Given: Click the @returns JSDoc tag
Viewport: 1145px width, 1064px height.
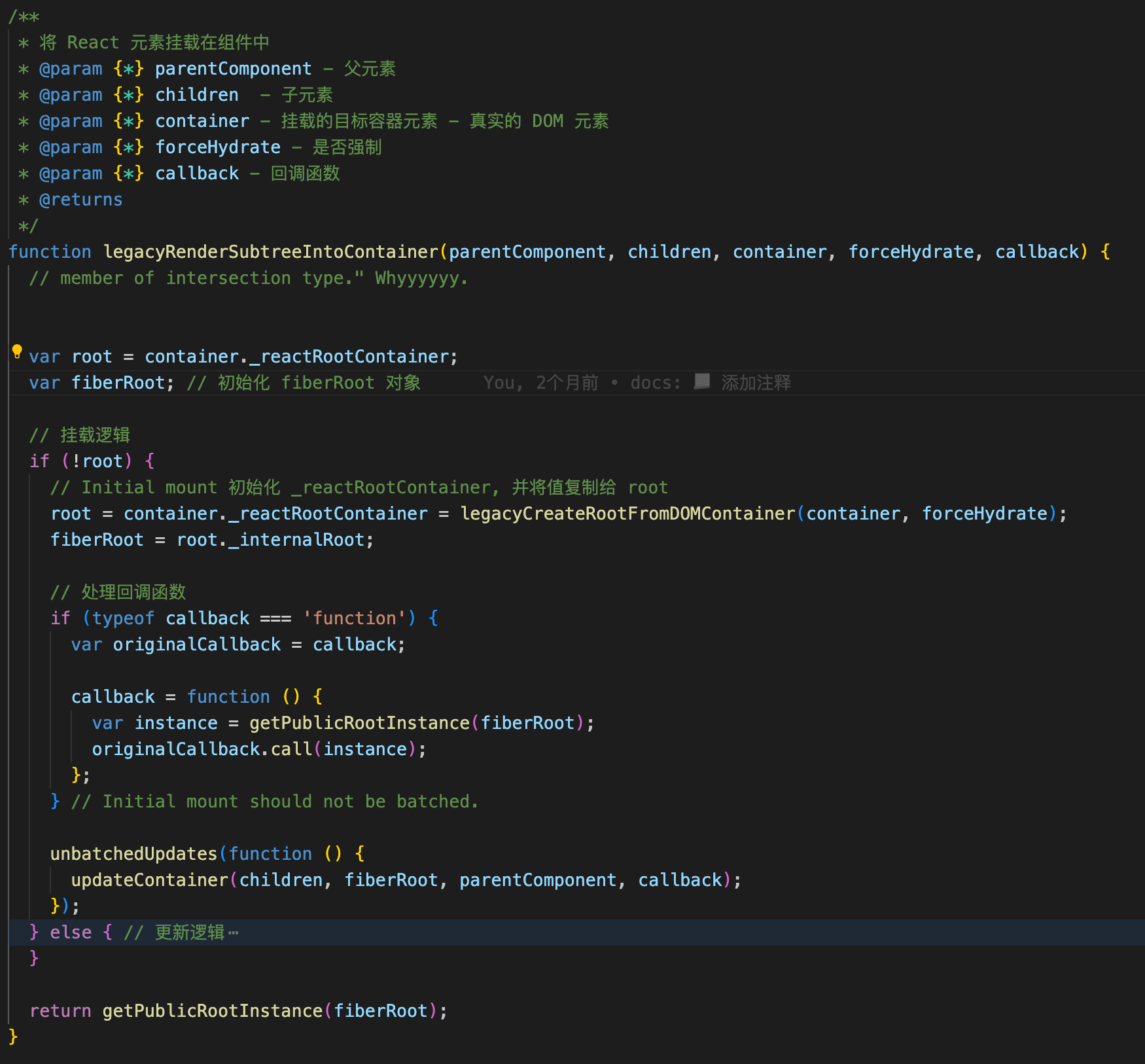Looking at the screenshot, I should pyautogui.click(x=81, y=200).
